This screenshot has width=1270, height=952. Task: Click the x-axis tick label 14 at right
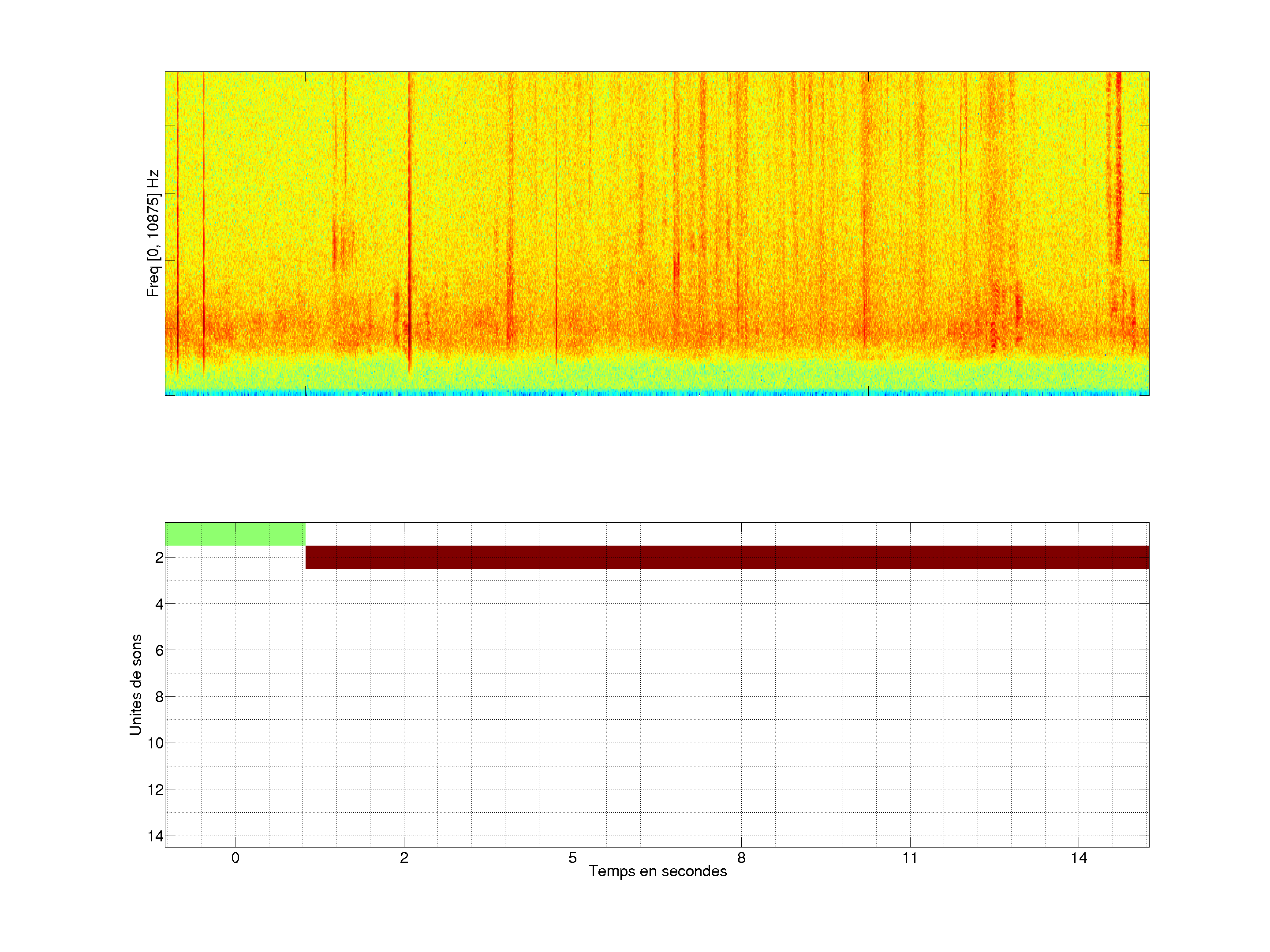pos(1079,858)
